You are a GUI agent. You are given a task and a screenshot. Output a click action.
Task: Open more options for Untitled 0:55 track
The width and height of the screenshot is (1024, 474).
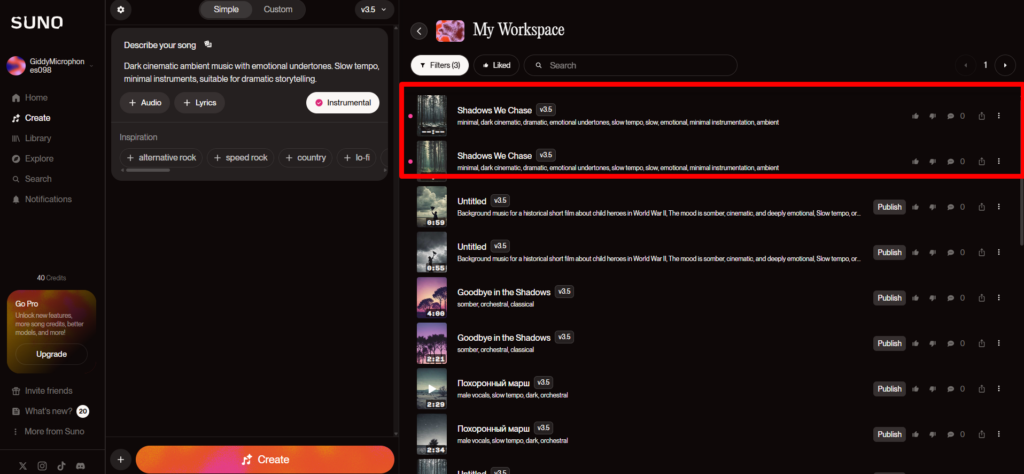point(999,252)
